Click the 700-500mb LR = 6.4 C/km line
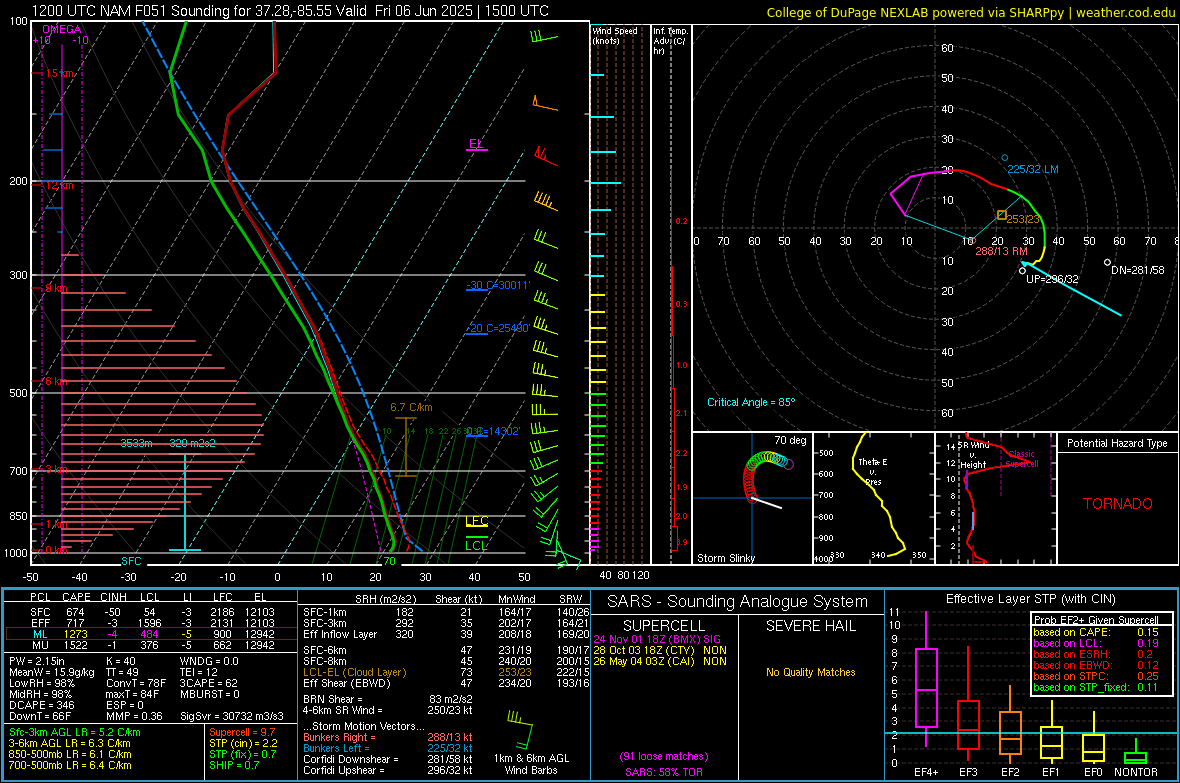Screen dimensions: 1180x783 pyautogui.click(x=70, y=765)
